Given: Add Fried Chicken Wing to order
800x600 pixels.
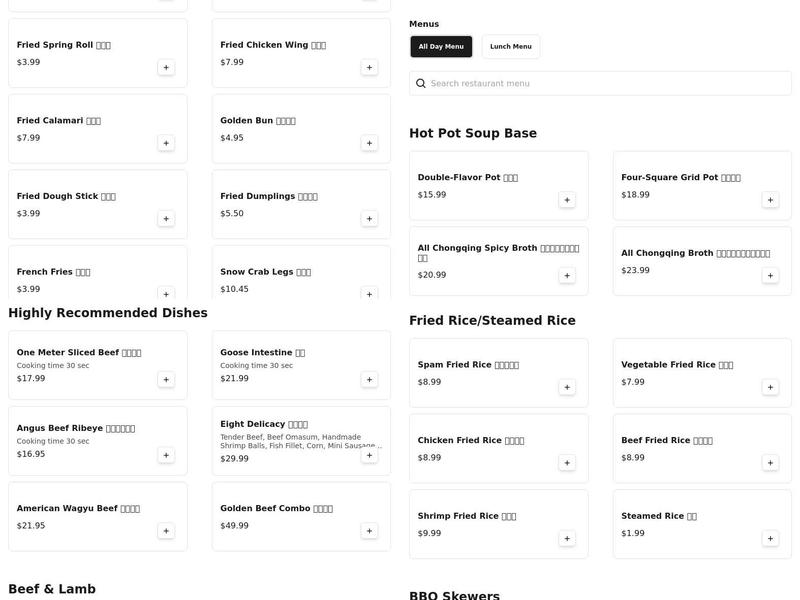Looking at the screenshot, I should (370, 67).
